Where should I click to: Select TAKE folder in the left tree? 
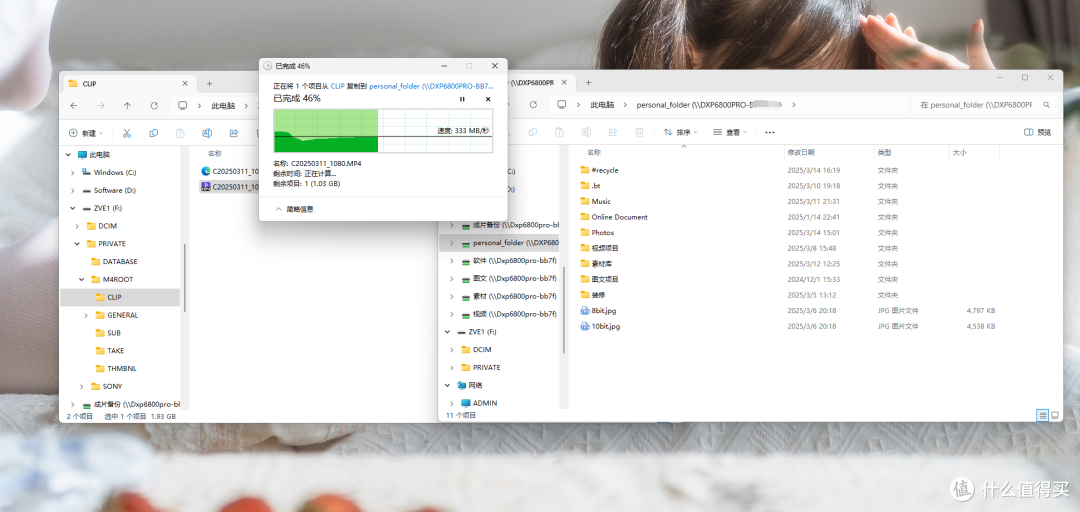coord(116,351)
